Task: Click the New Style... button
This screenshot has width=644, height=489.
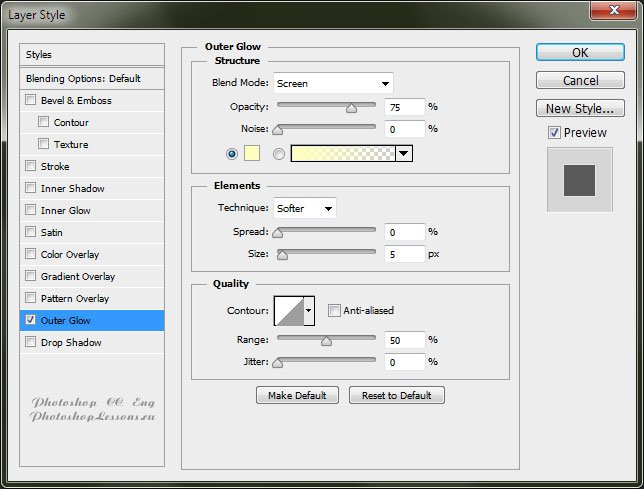Action: pos(580,108)
